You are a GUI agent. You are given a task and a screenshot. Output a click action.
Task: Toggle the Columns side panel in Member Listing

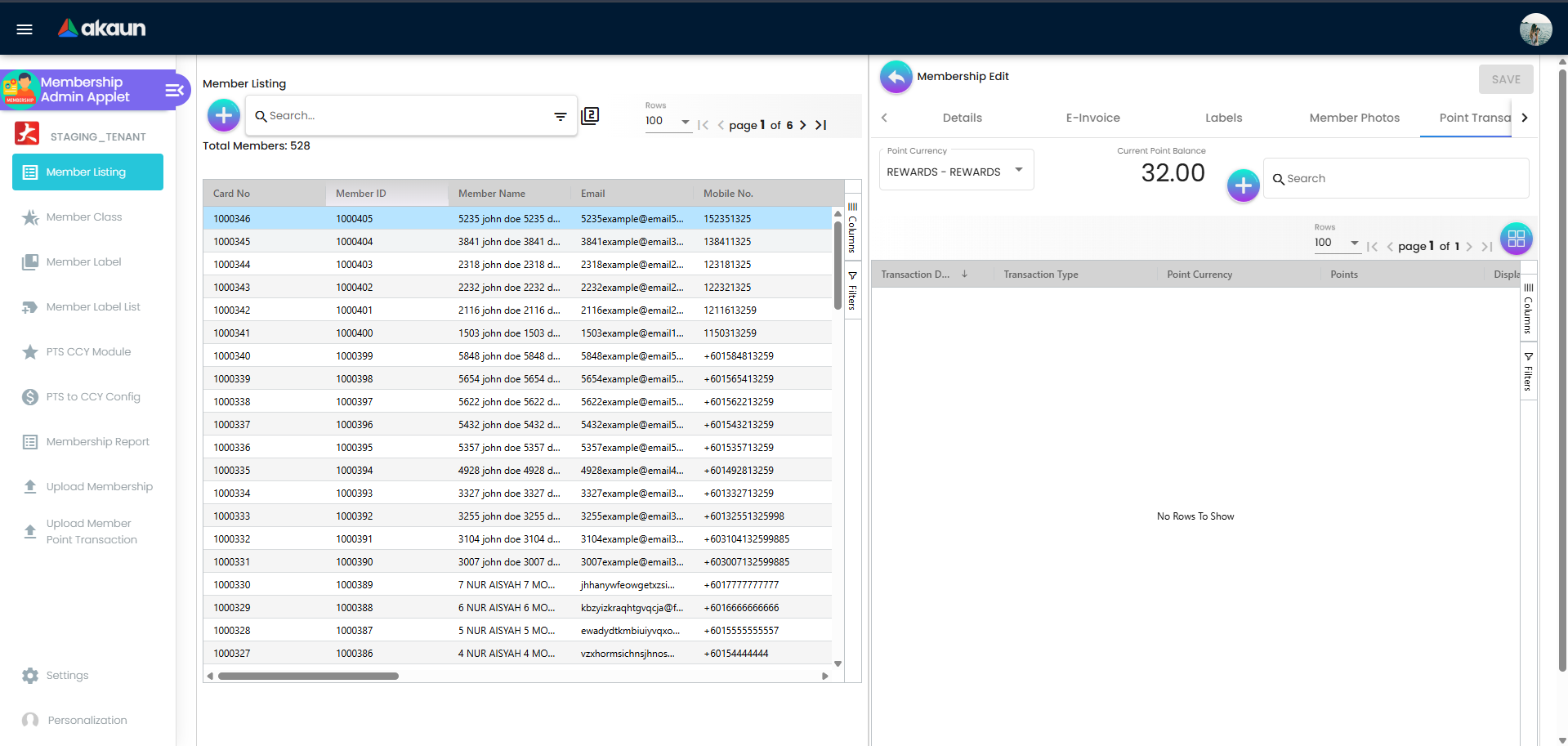click(x=852, y=230)
